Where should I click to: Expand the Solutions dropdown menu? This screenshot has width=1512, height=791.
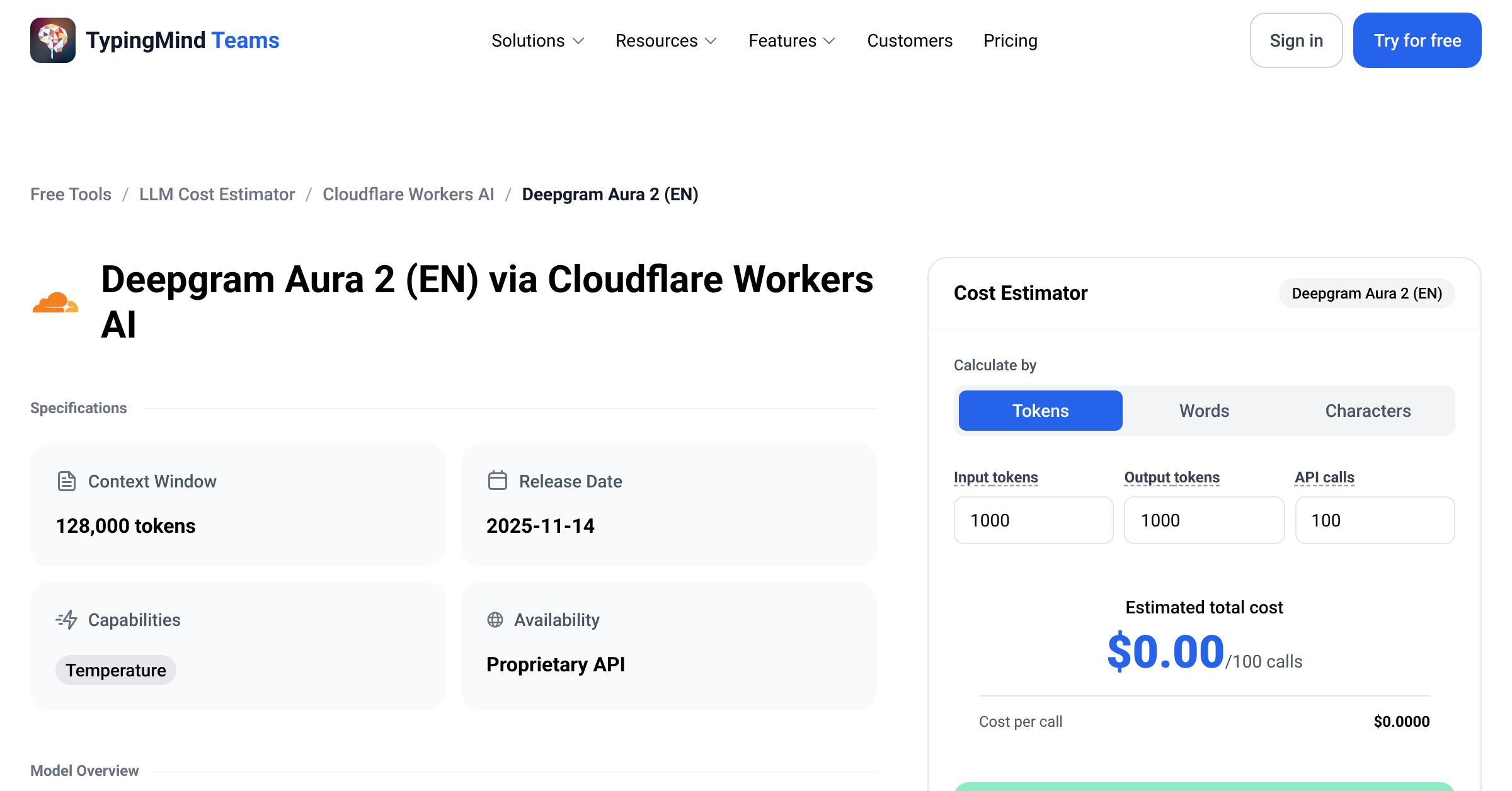tap(538, 40)
